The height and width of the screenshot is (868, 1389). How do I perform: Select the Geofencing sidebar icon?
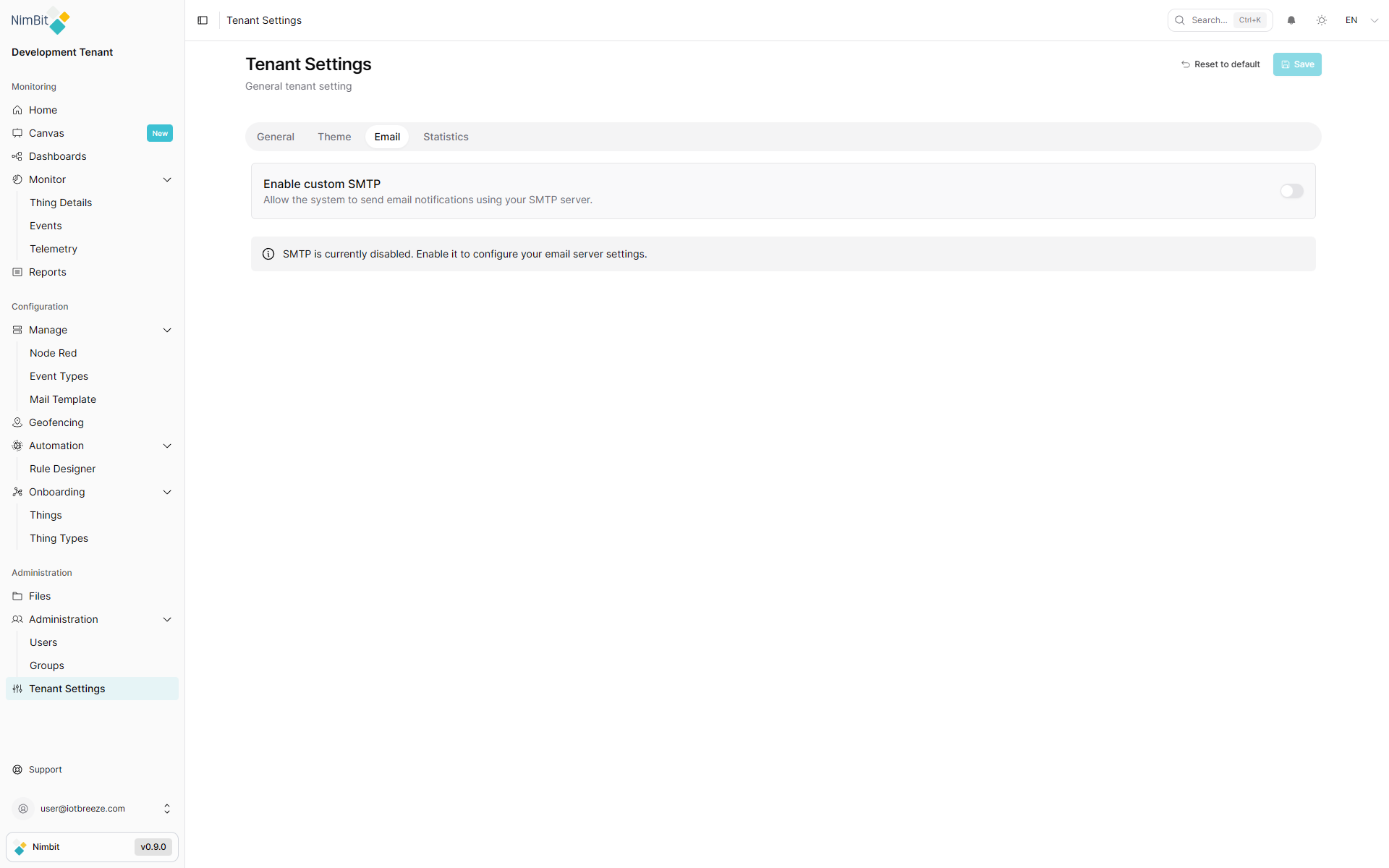click(17, 422)
